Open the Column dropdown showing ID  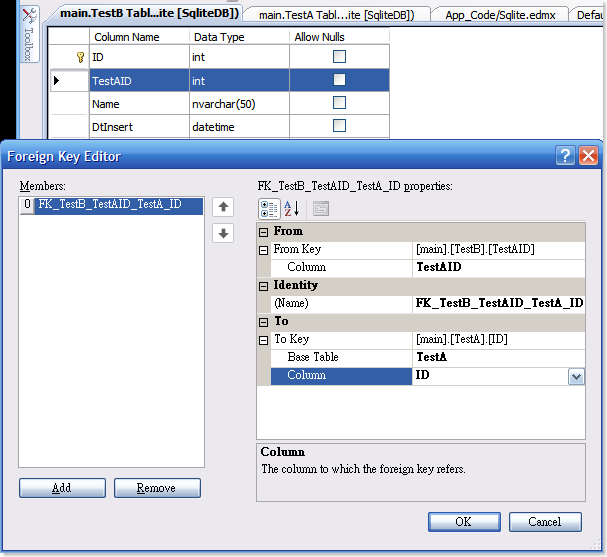pos(576,376)
